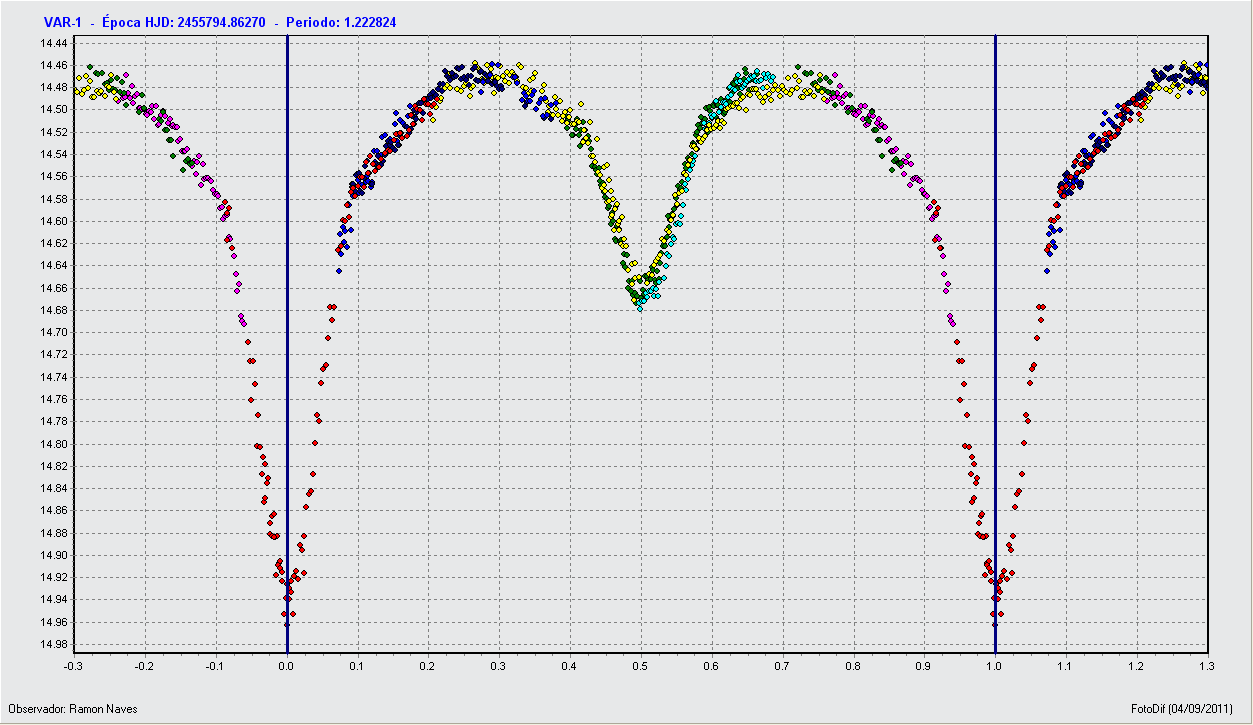Click the 14.98 magnitude axis label
The height and width of the screenshot is (725, 1253).
[54, 644]
